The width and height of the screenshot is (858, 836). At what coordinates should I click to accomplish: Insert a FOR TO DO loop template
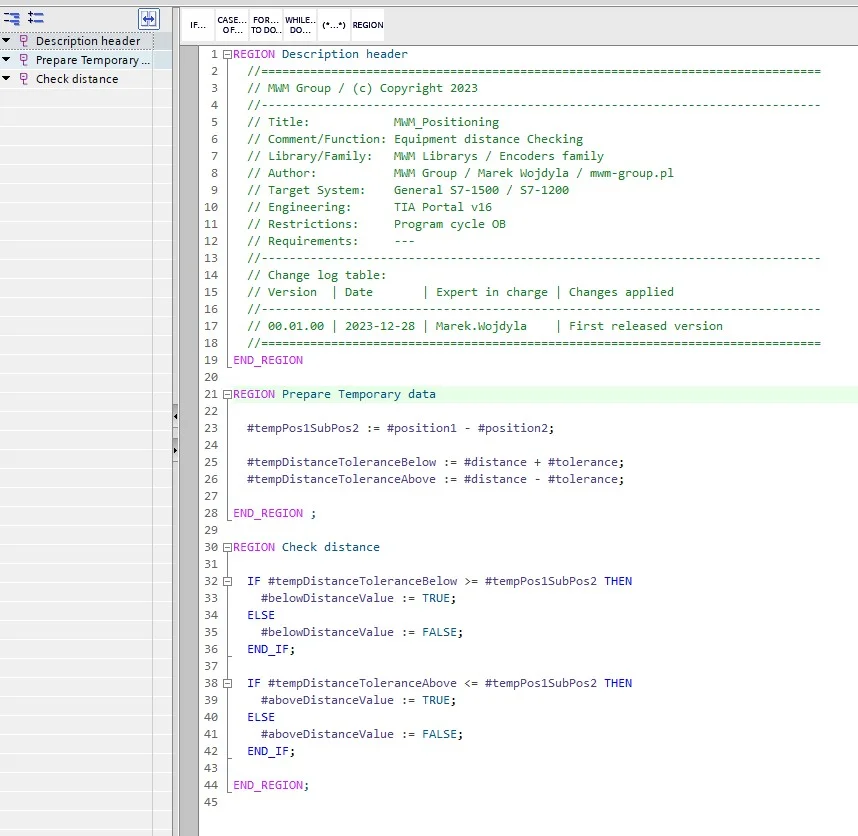tap(265, 25)
